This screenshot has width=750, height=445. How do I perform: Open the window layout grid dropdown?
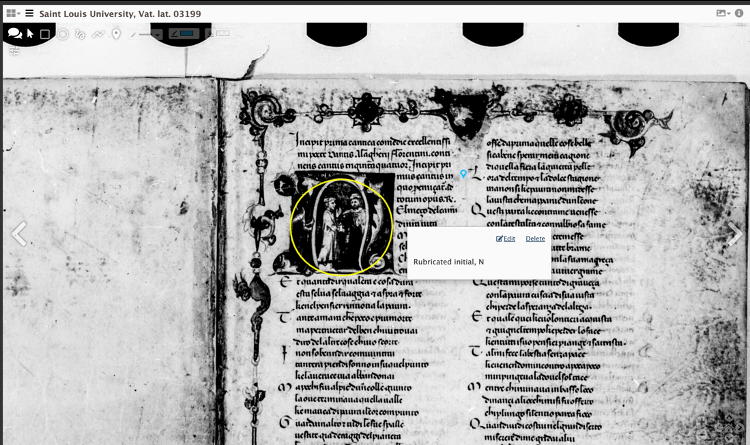pos(13,13)
